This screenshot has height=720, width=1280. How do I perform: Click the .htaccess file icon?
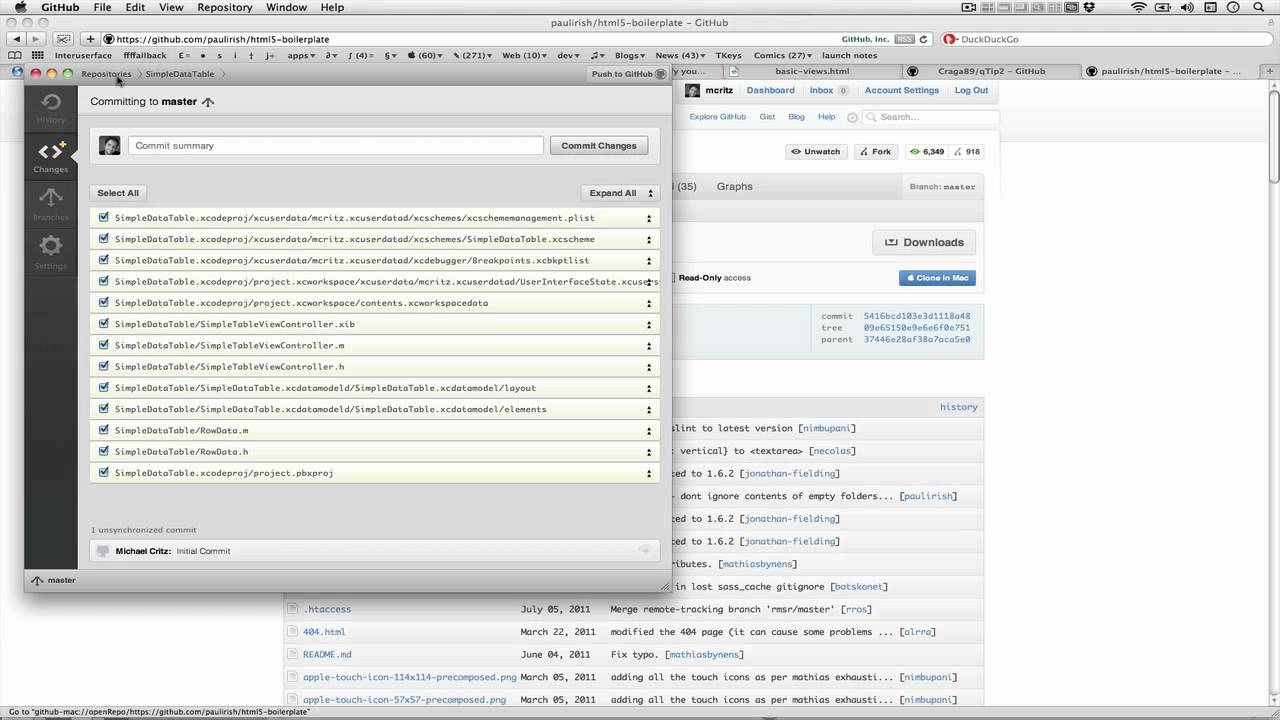point(293,609)
